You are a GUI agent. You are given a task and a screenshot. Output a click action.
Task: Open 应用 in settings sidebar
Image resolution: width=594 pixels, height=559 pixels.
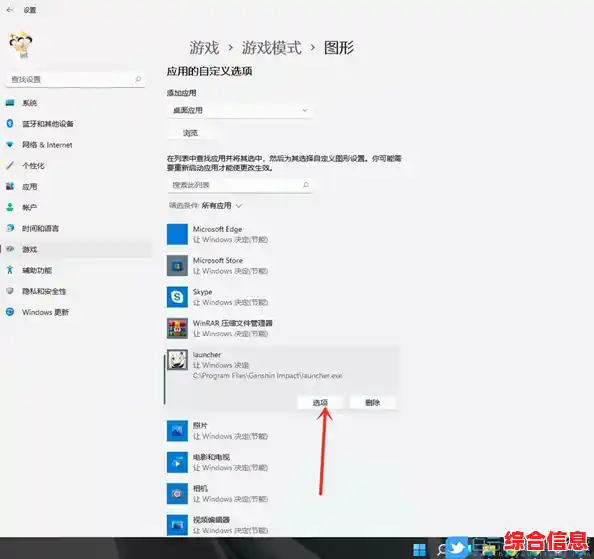(x=30, y=186)
